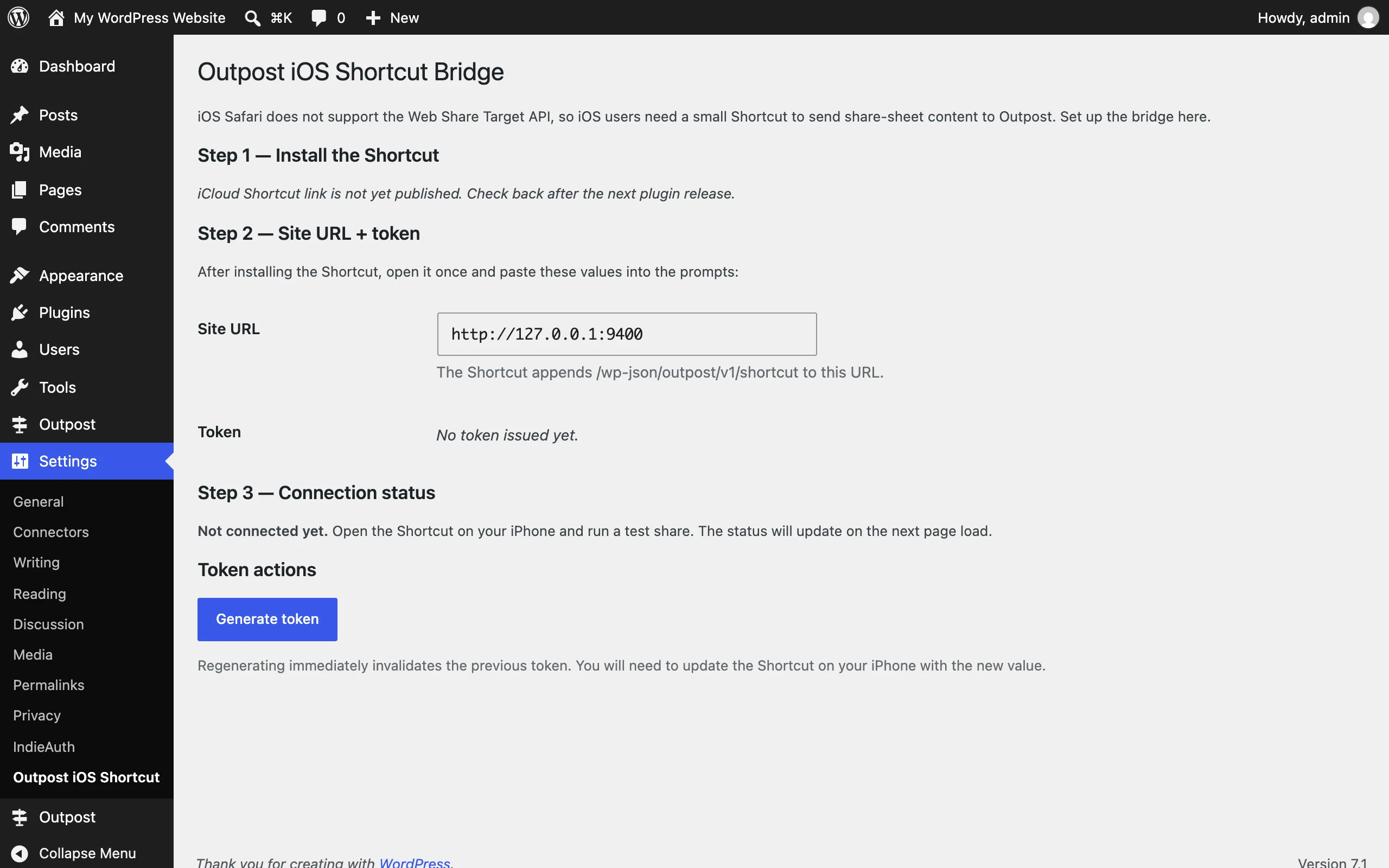Click the Plugins plug icon
This screenshot has height=868, width=1389.
pyautogui.click(x=20, y=312)
